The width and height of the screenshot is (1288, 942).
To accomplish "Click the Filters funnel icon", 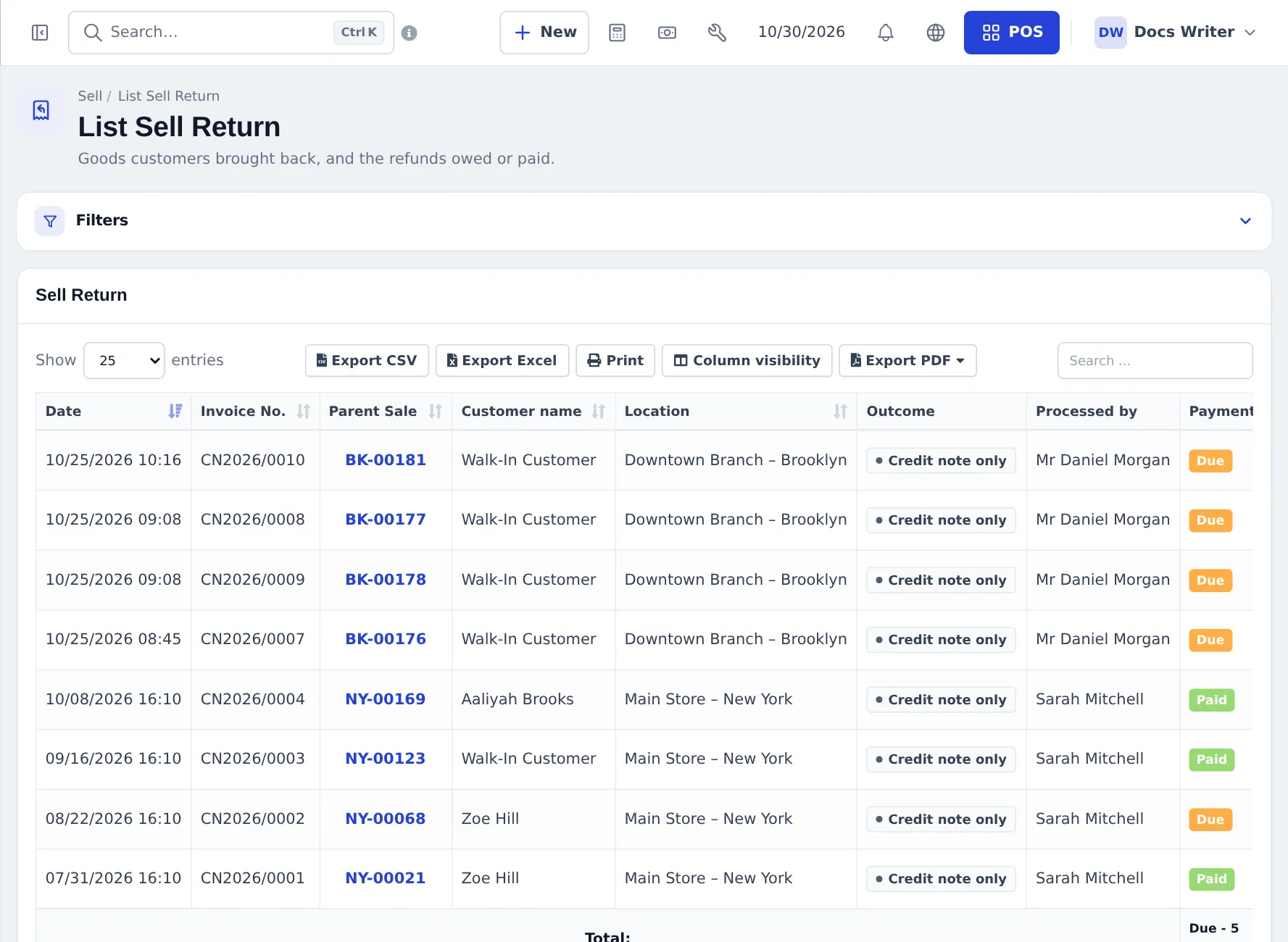I will tap(50, 221).
